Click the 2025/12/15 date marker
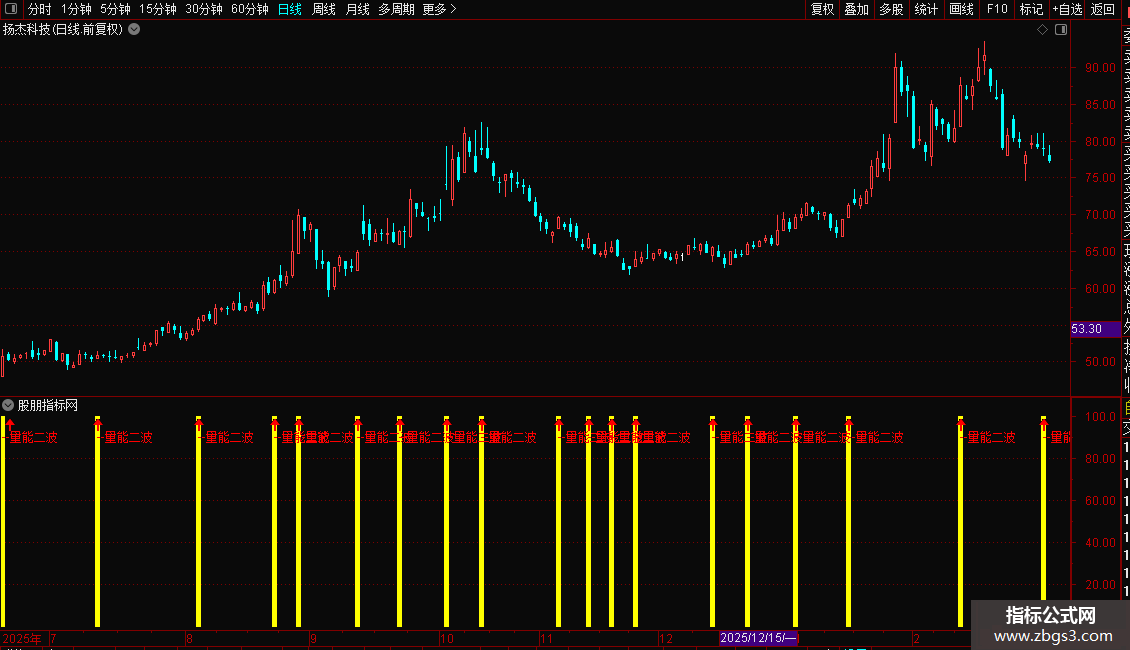Viewport: 1130px width, 650px height. point(758,638)
